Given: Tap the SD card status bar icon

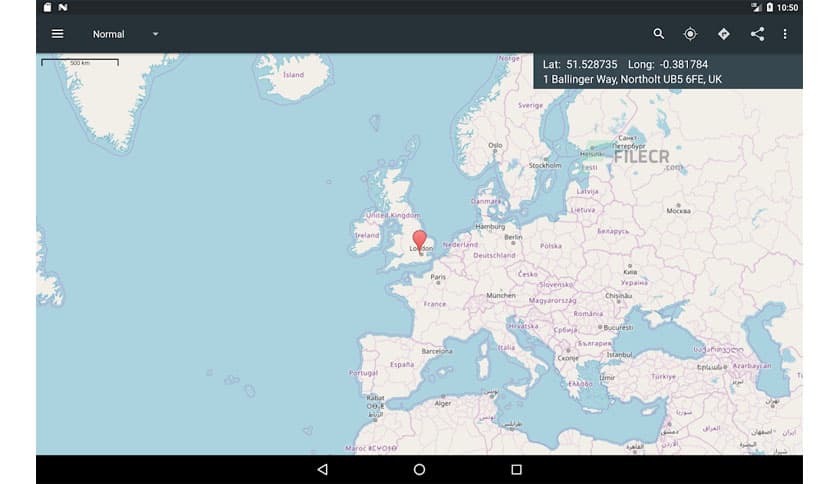Looking at the screenshot, I should 47,7.
